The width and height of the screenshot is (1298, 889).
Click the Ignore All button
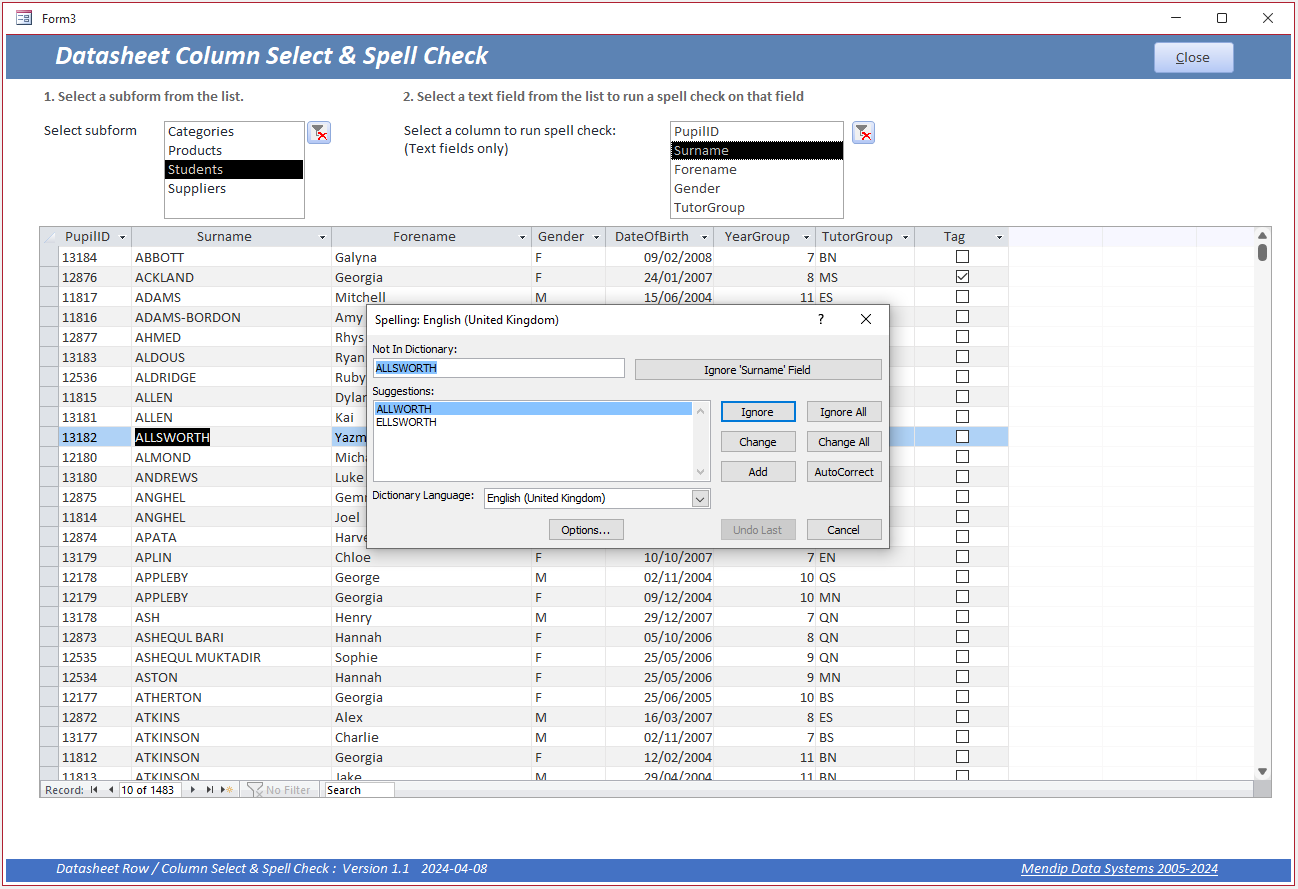pos(844,412)
